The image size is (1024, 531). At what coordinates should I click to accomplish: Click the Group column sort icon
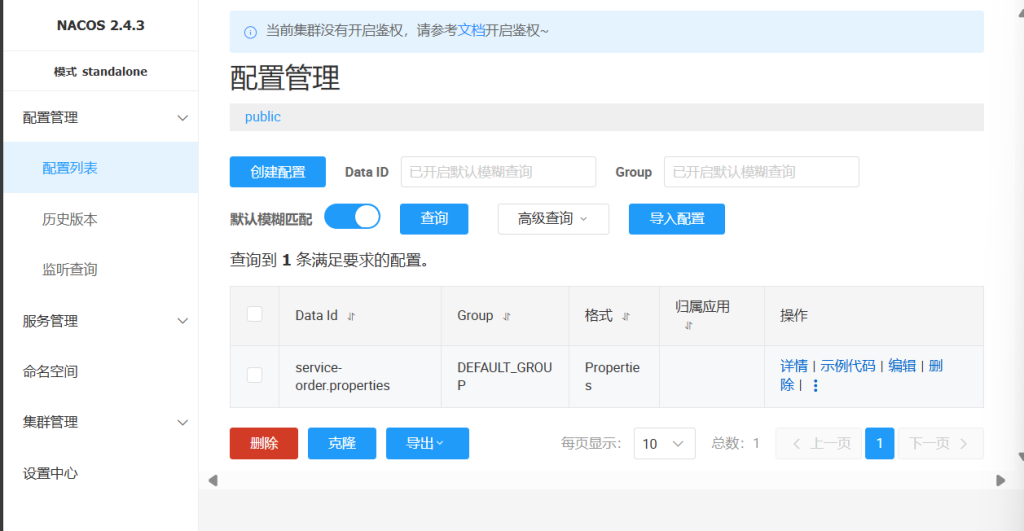tap(507, 316)
